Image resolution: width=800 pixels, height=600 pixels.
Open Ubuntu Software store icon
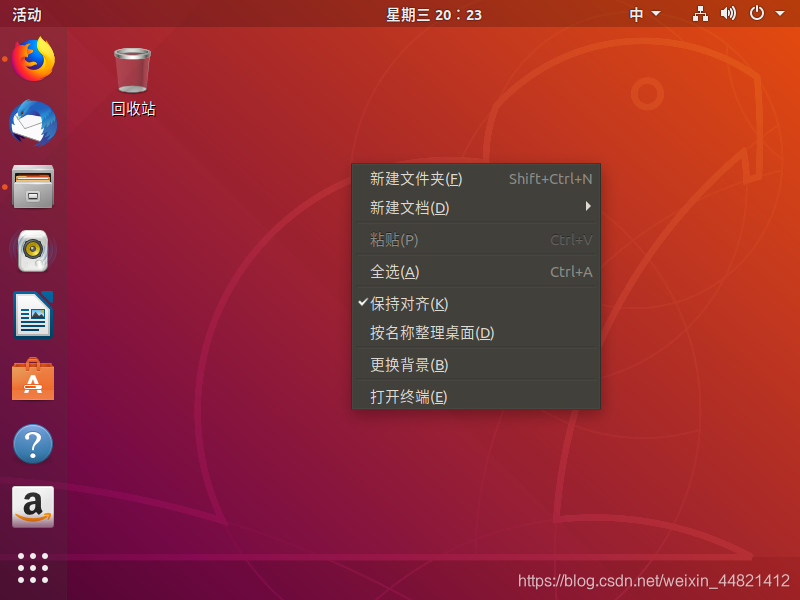33,379
